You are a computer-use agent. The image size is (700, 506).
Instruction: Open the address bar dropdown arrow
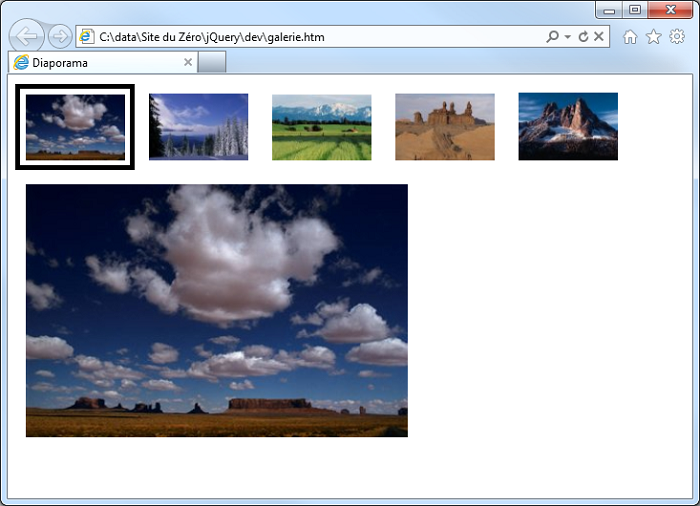(x=567, y=37)
